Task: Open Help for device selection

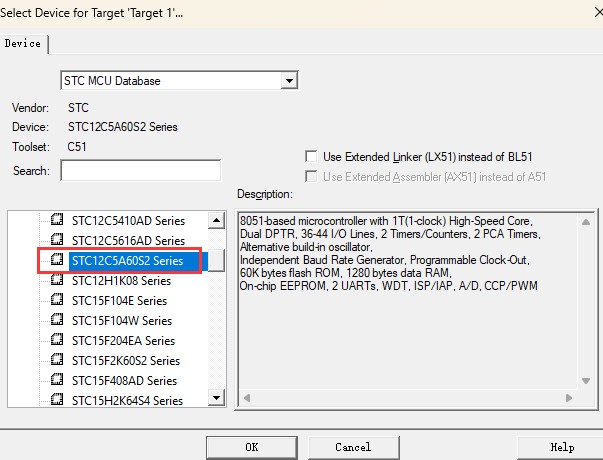Action: (561, 447)
